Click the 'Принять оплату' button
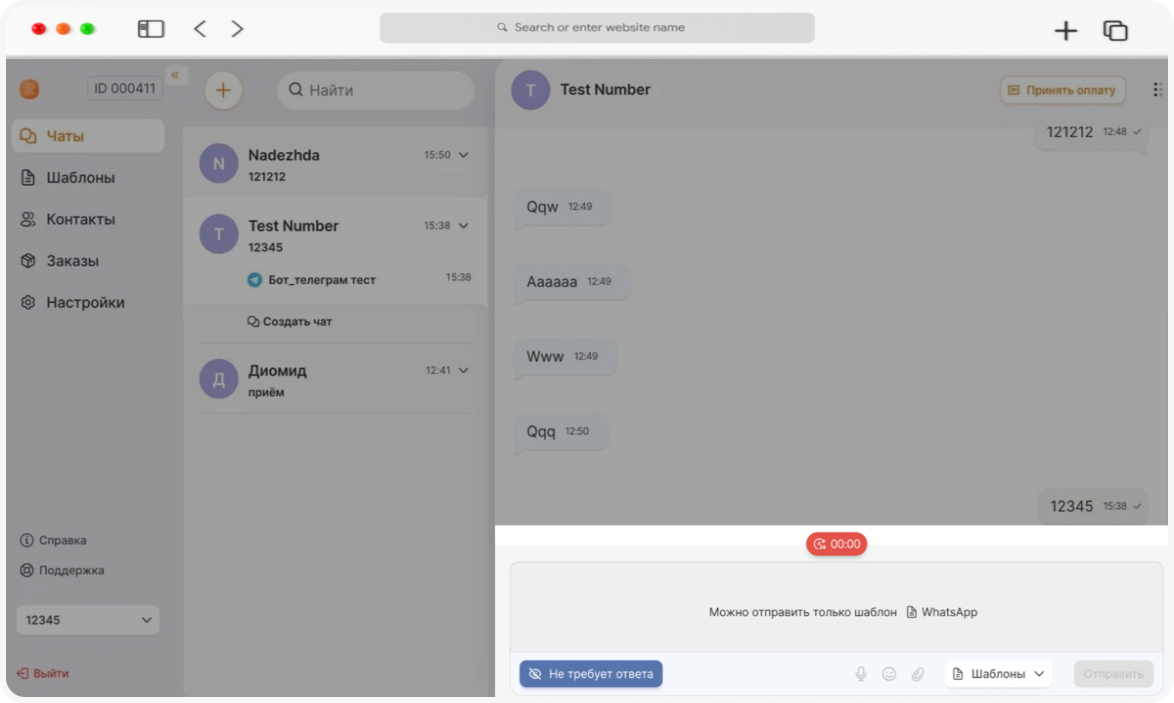Screen dimensions: 1174x703 pyautogui.click(x=1062, y=90)
